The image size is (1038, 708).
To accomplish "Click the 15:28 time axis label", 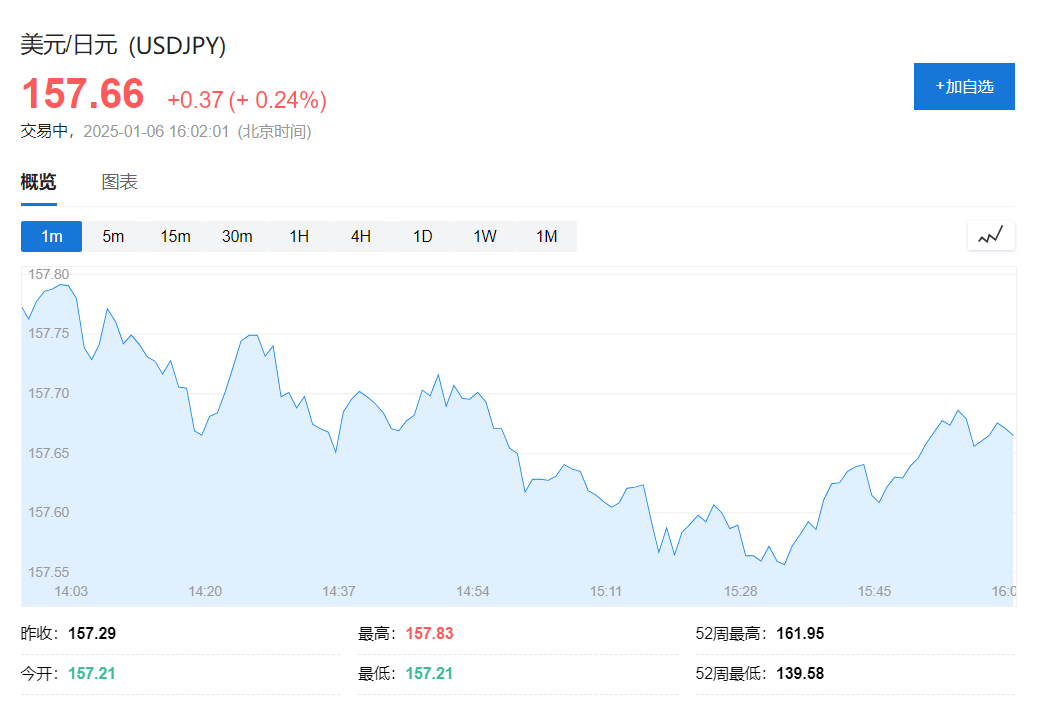I will [x=741, y=591].
